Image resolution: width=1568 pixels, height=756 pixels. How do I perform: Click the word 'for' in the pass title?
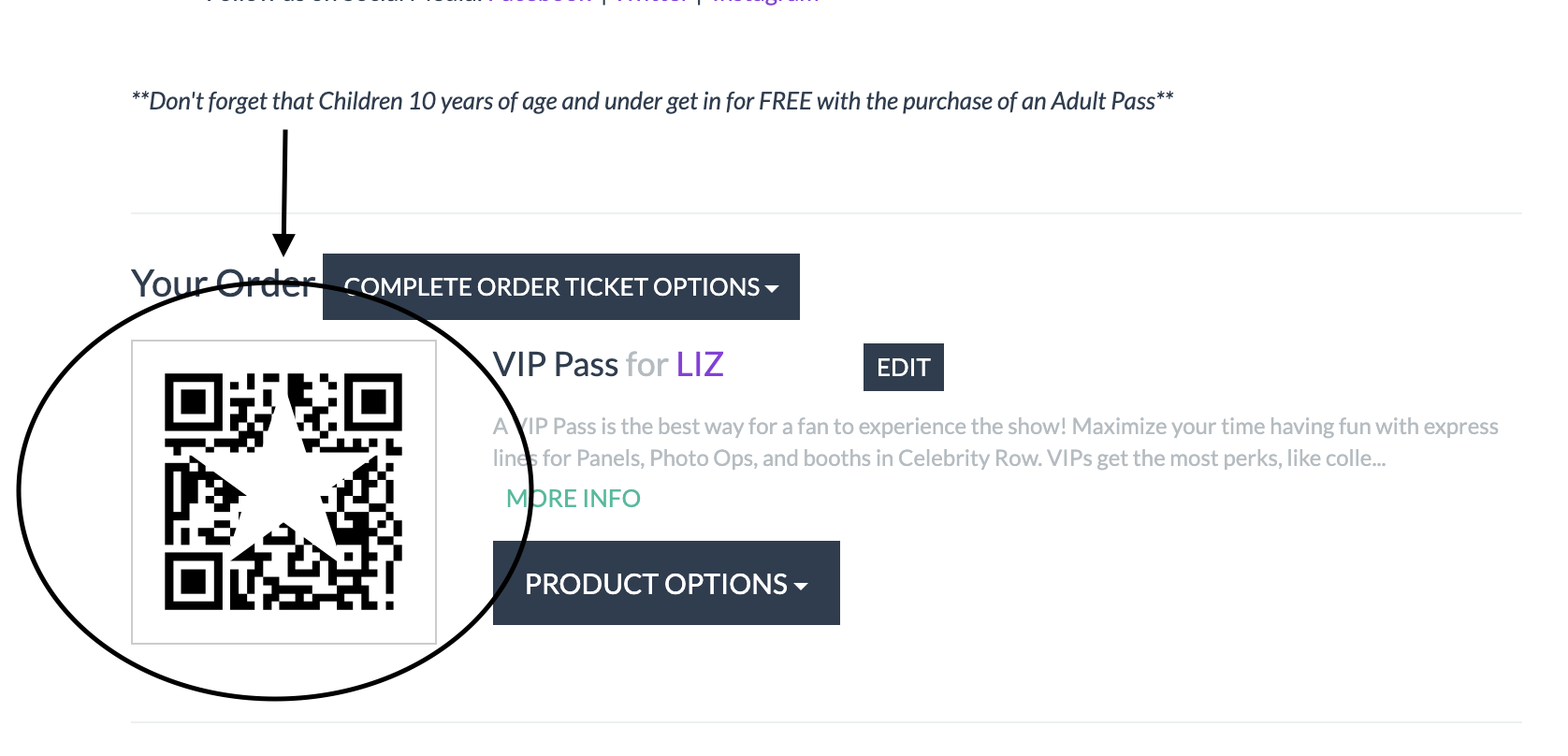point(647,364)
